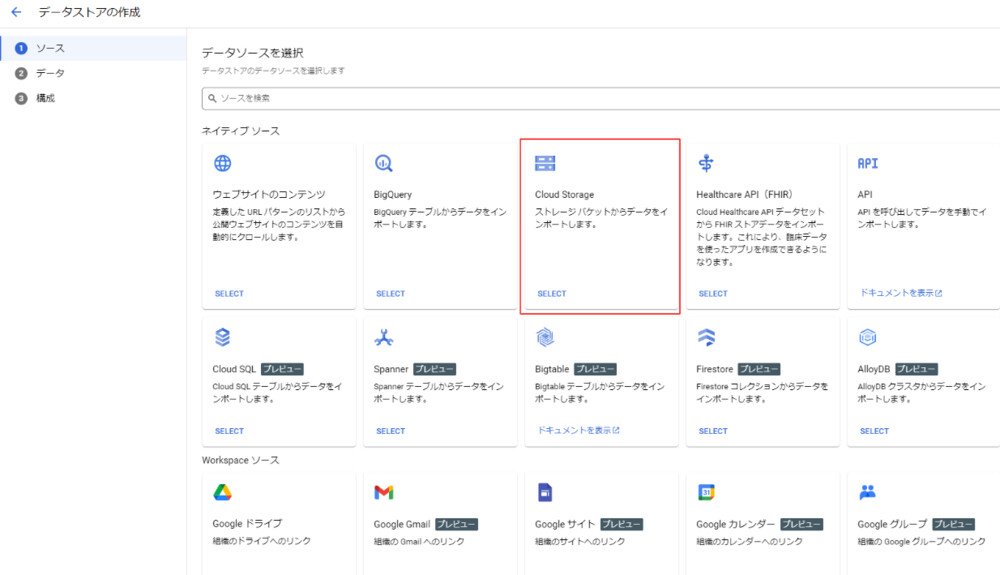Choose SELECT under Cloud Storage
The width and height of the screenshot is (1000, 575).
552,294
